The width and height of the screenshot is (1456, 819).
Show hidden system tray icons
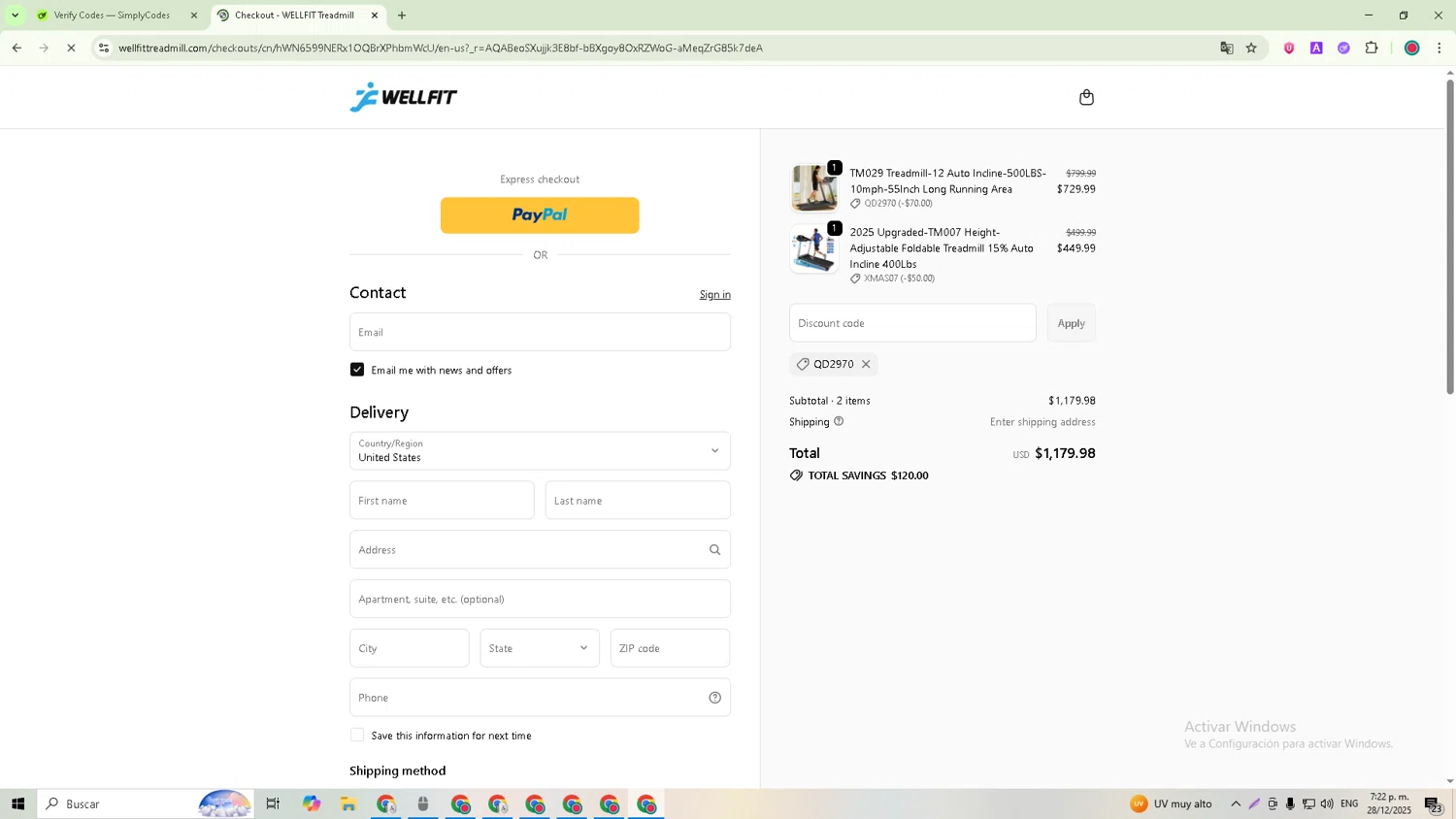1236,803
